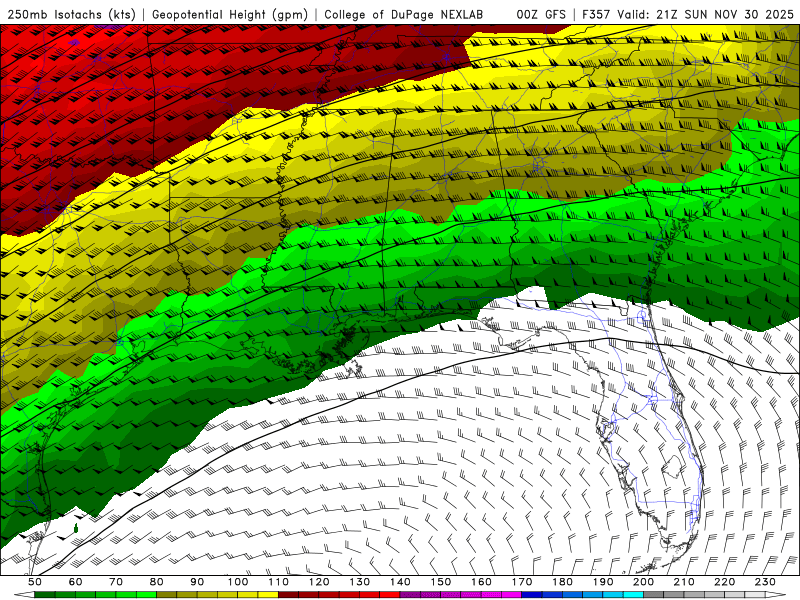Screen dimensions: 800x600
Task: Click the legend value '140'
Action: [400, 582]
